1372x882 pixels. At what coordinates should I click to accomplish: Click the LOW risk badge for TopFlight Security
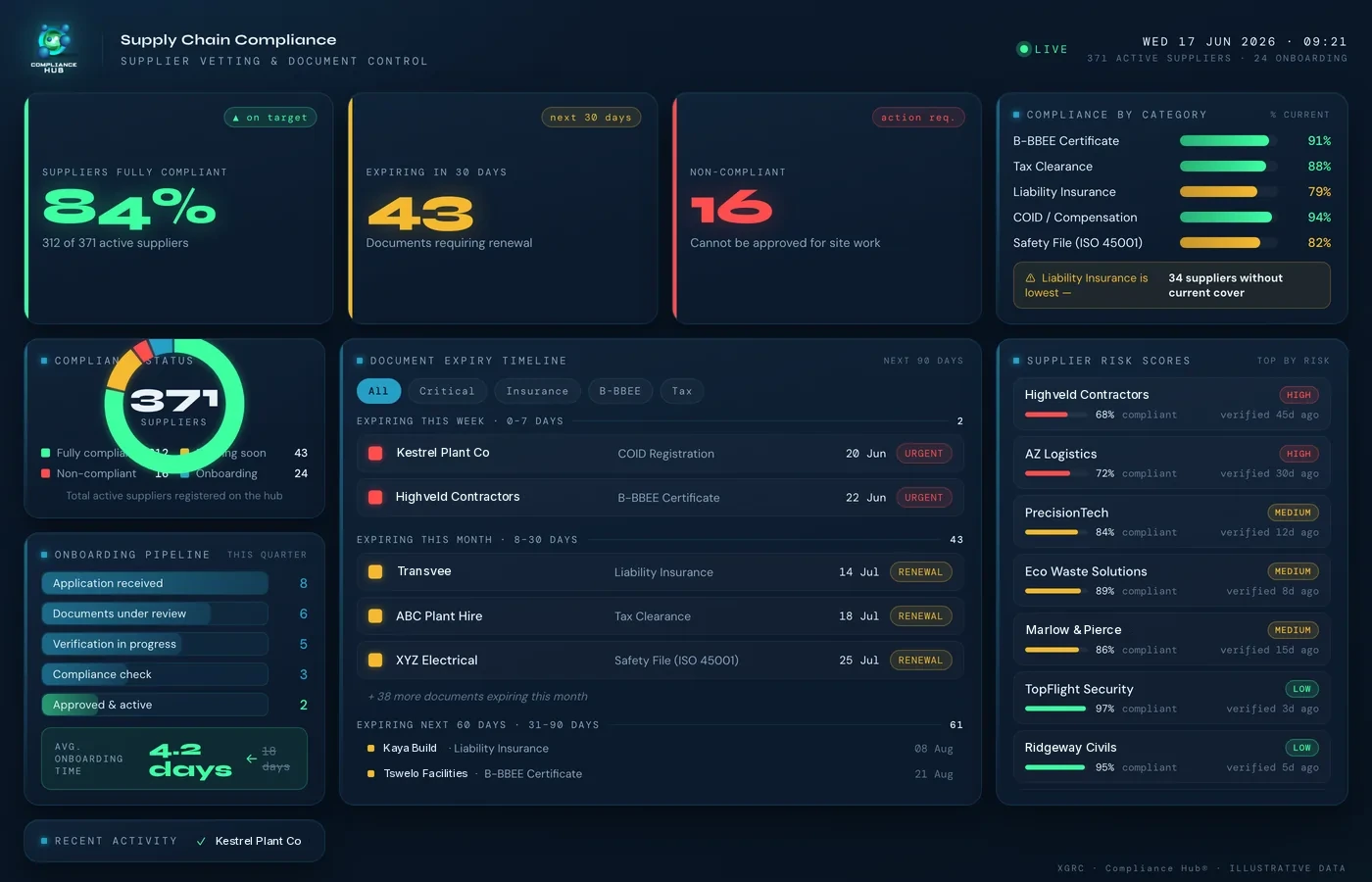(1301, 689)
